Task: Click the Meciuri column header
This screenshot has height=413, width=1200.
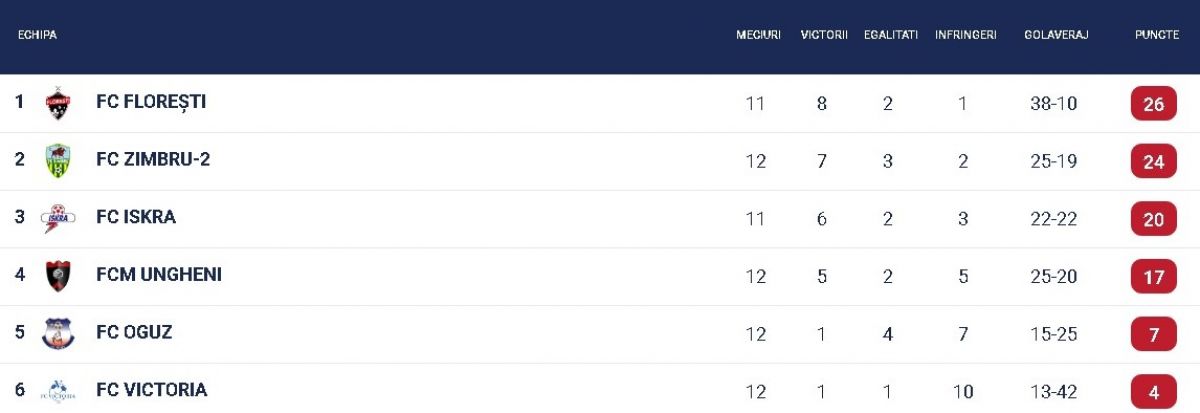Action: click(758, 35)
